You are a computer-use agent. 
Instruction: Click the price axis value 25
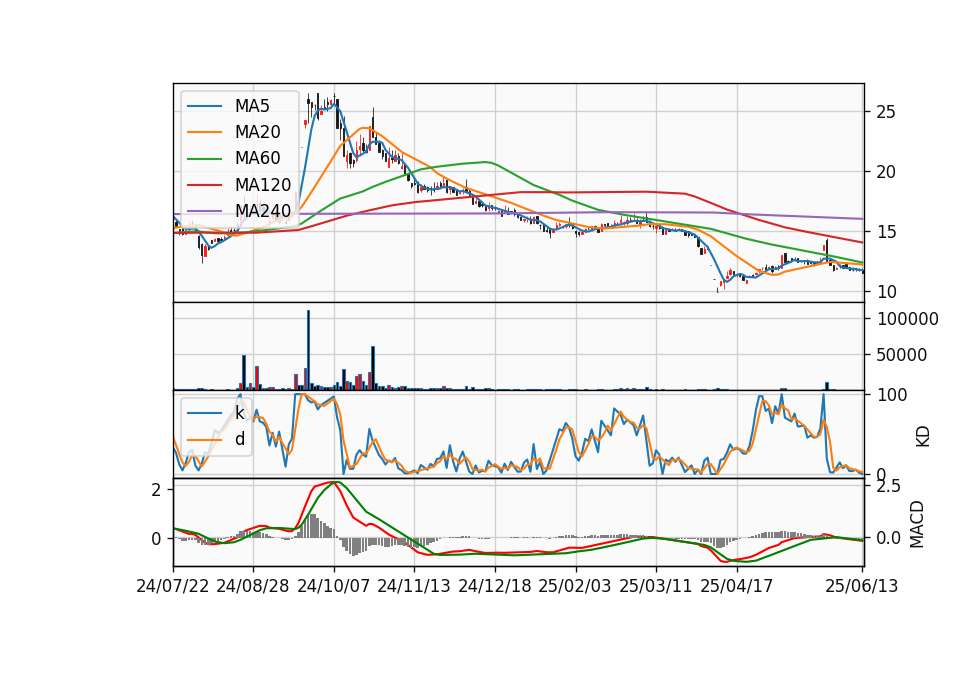pos(886,112)
